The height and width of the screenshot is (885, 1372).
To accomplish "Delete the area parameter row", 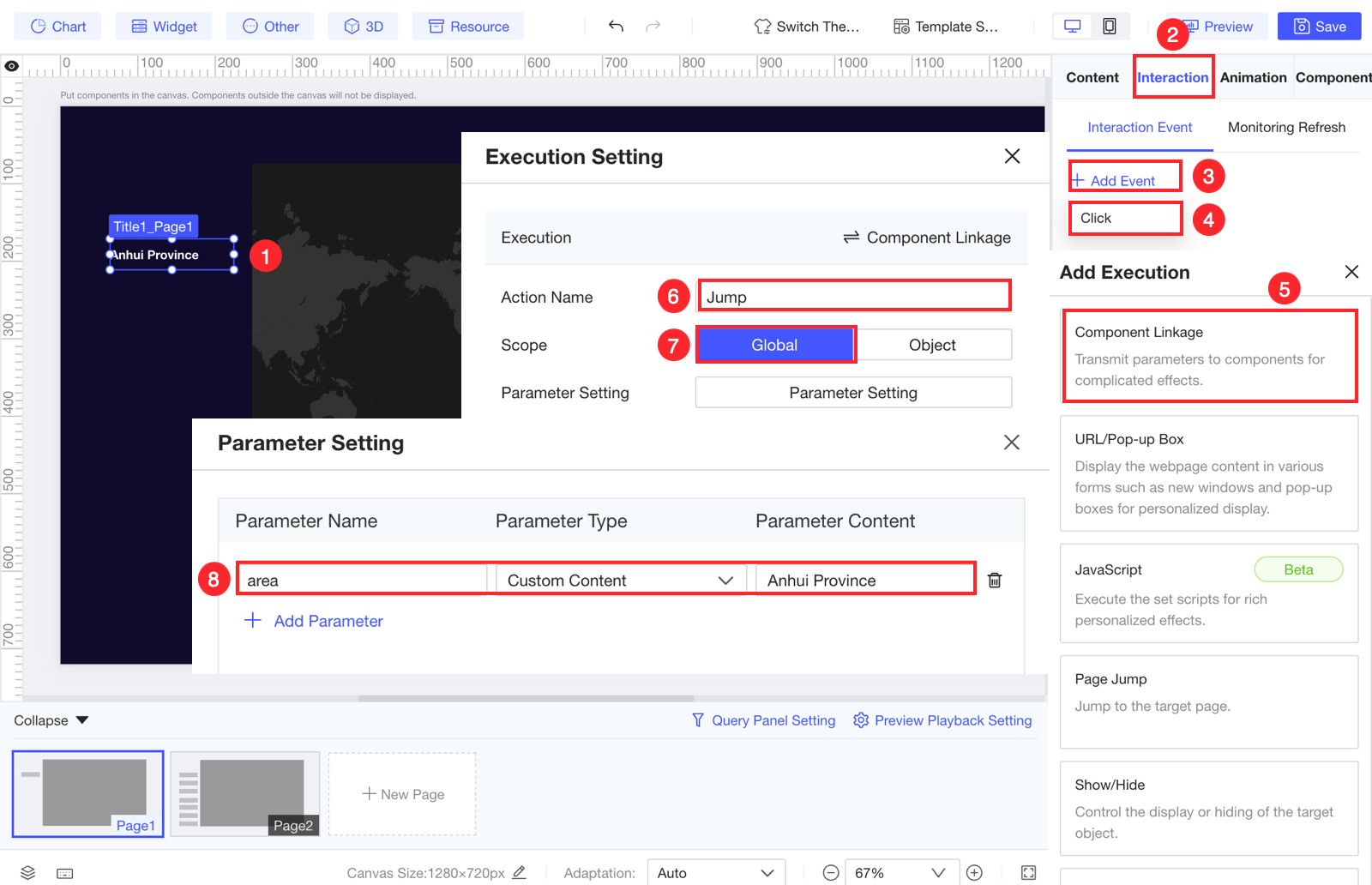I will point(995,581).
